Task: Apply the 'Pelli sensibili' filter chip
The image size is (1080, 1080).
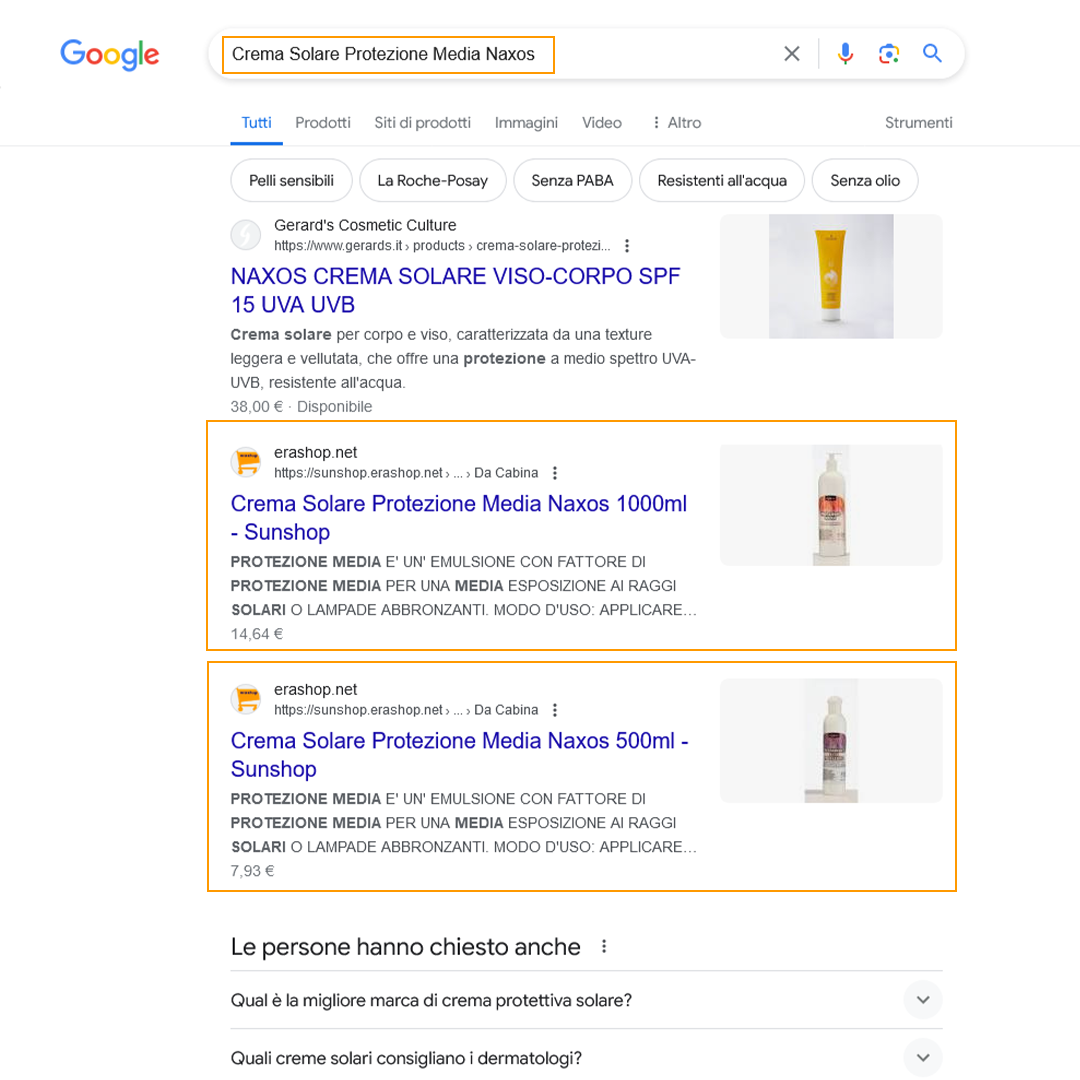Action: click(x=291, y=181)
